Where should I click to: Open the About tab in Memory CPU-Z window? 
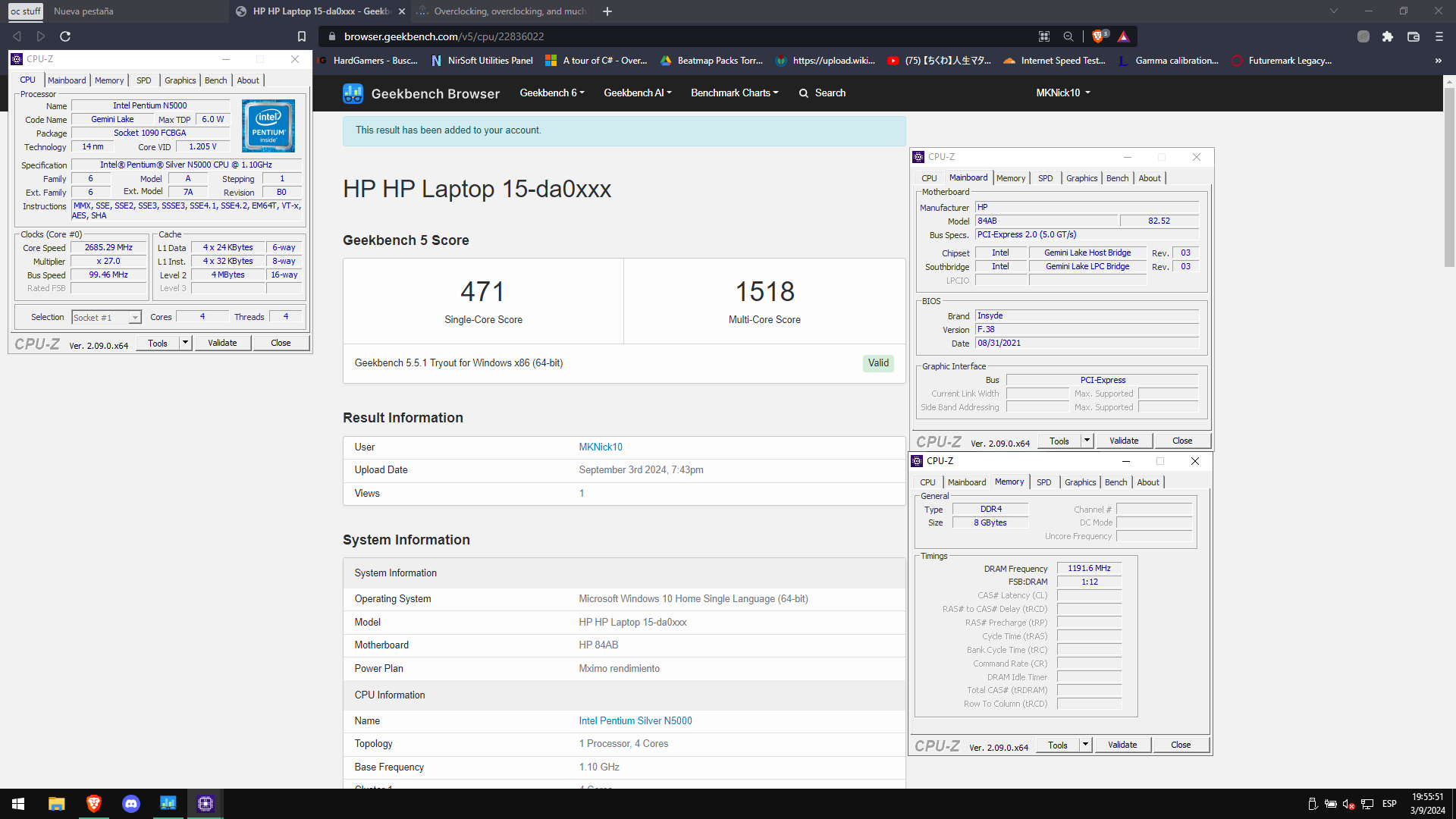click(x=1148, y=482)
